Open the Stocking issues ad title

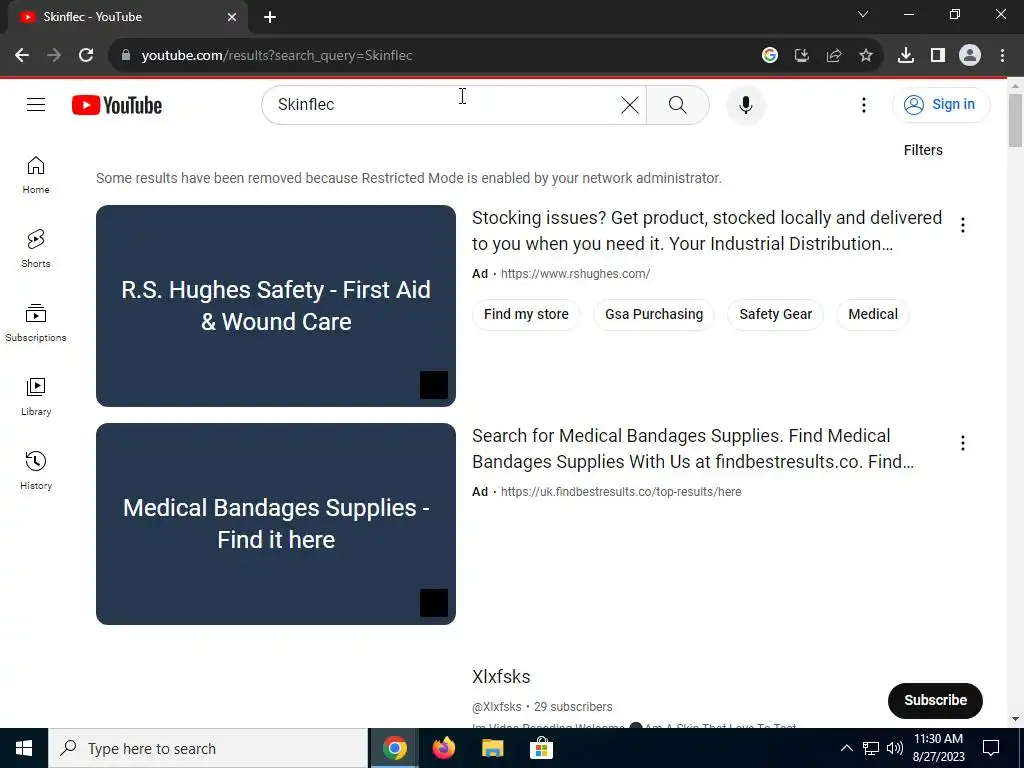[x=707, y=231]
